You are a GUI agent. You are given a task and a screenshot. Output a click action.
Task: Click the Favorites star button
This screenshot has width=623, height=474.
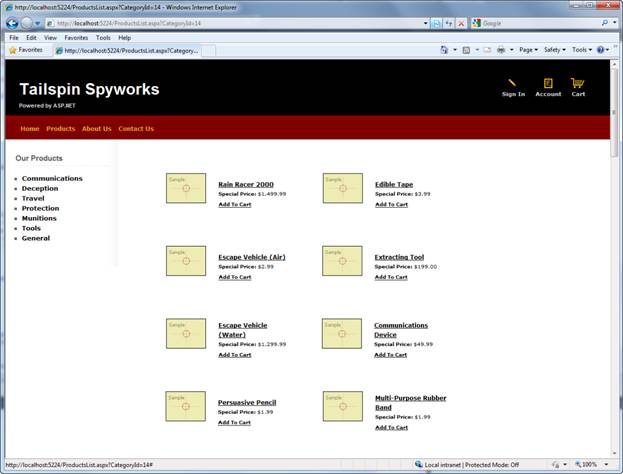point(26,50)
